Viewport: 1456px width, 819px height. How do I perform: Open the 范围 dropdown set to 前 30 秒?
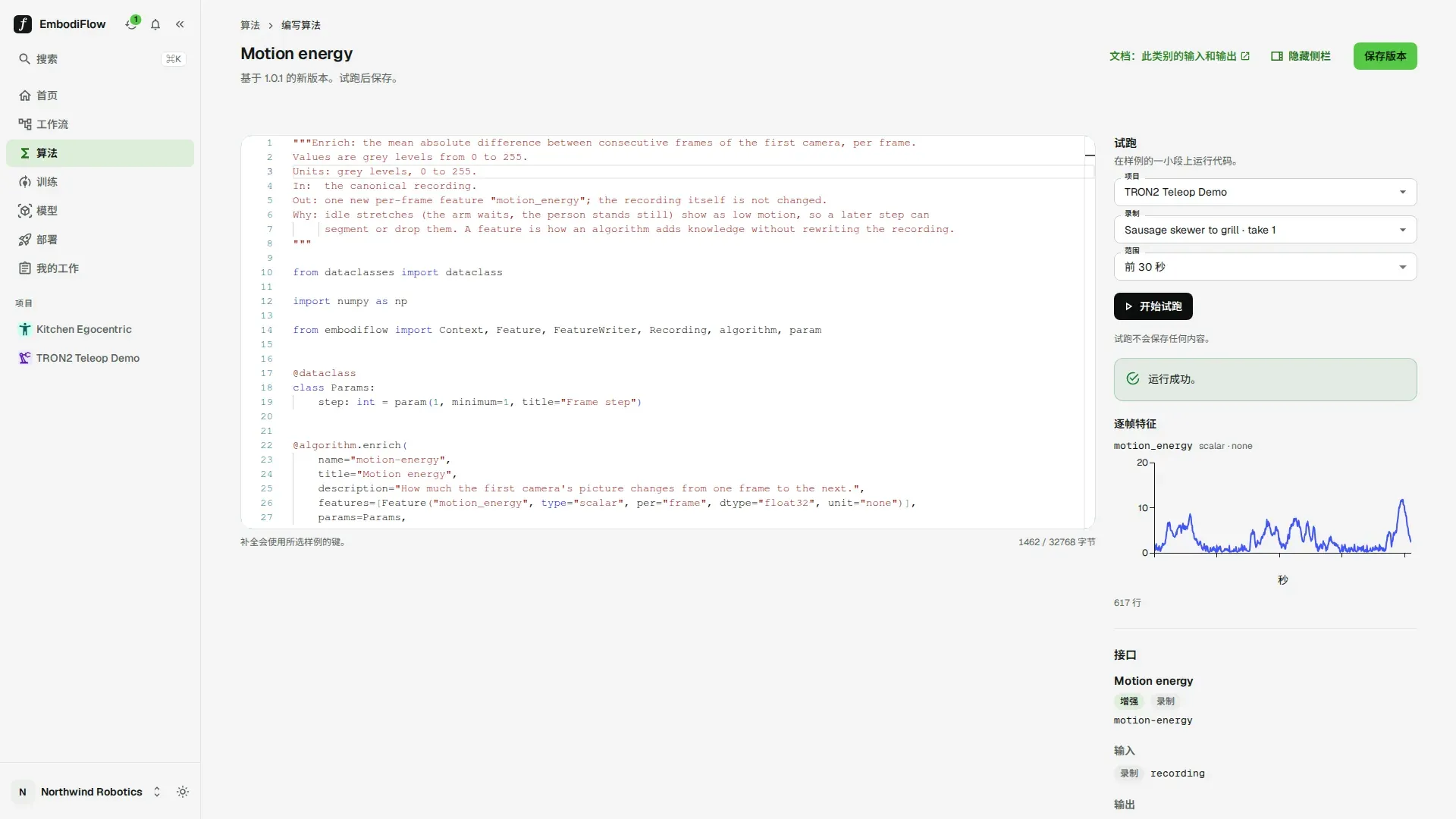click(1265, 267)
